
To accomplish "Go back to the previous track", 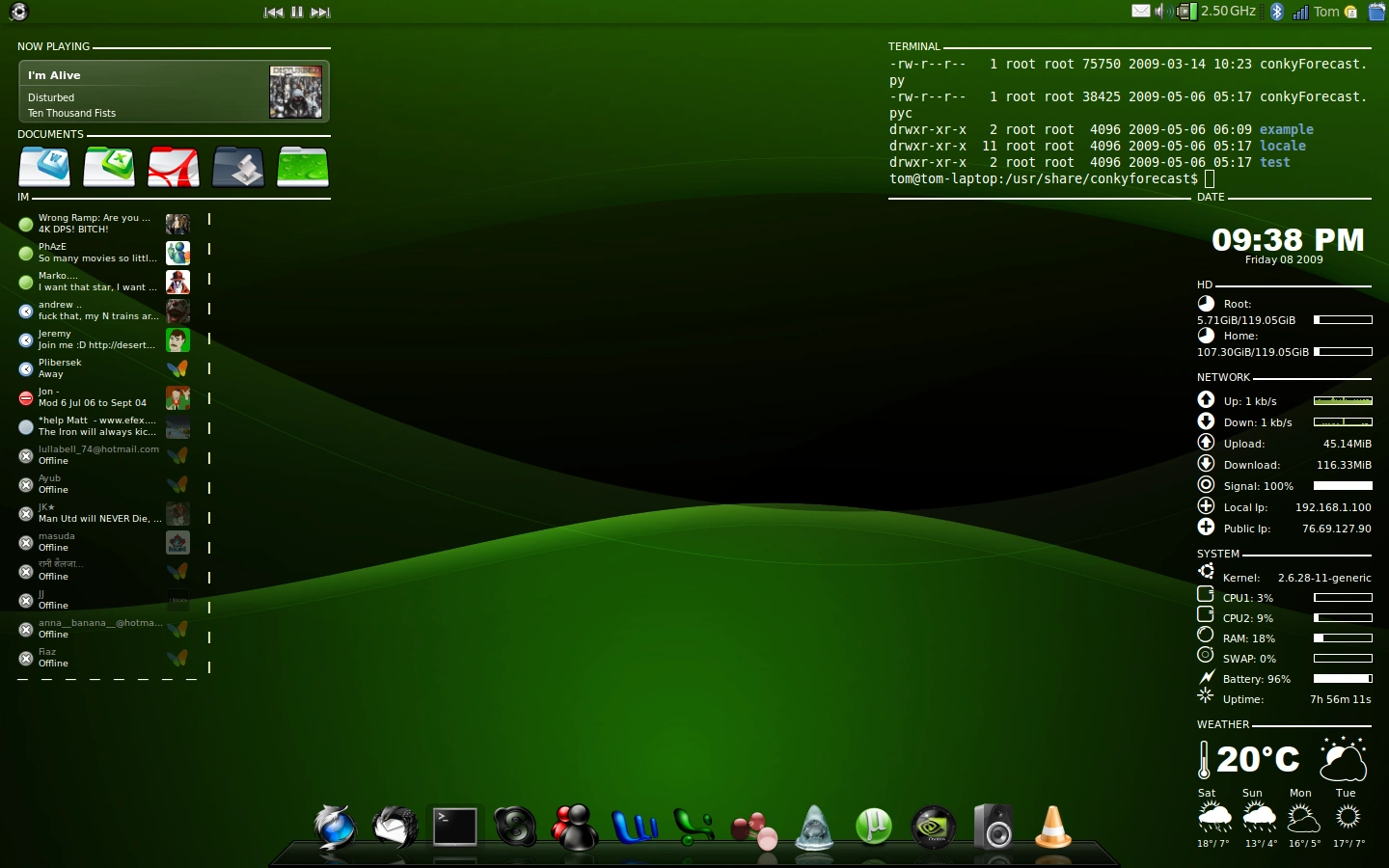I will click(274, 12).
